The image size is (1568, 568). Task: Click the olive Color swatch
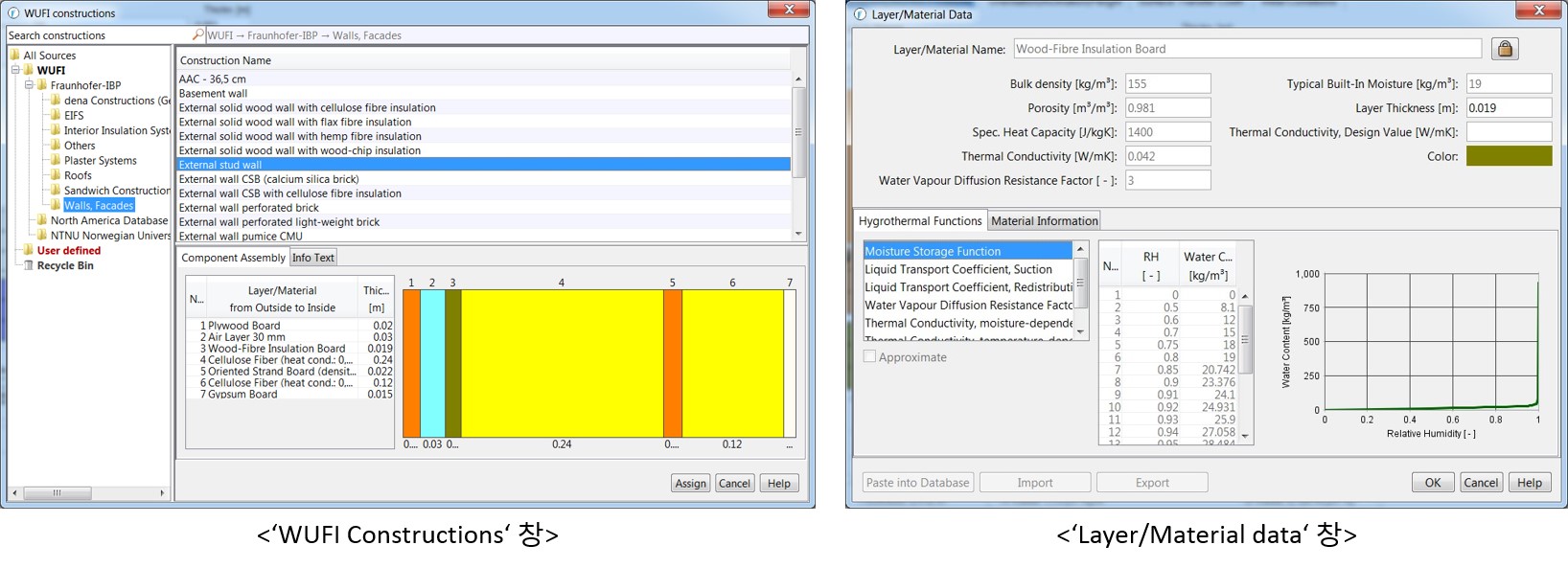[1509, 156]
